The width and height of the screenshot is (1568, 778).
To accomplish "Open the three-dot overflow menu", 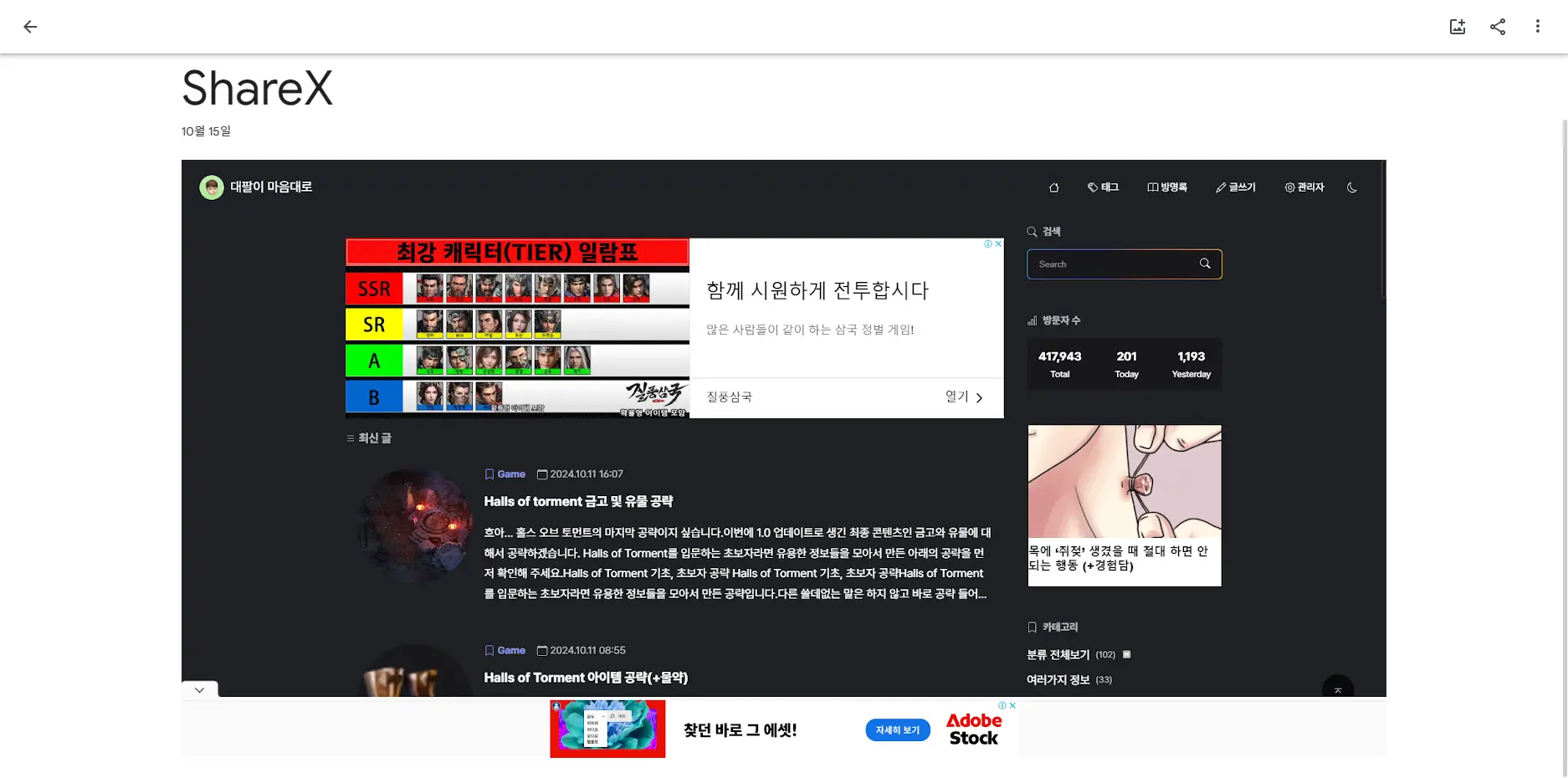I will coord(1537,26).
